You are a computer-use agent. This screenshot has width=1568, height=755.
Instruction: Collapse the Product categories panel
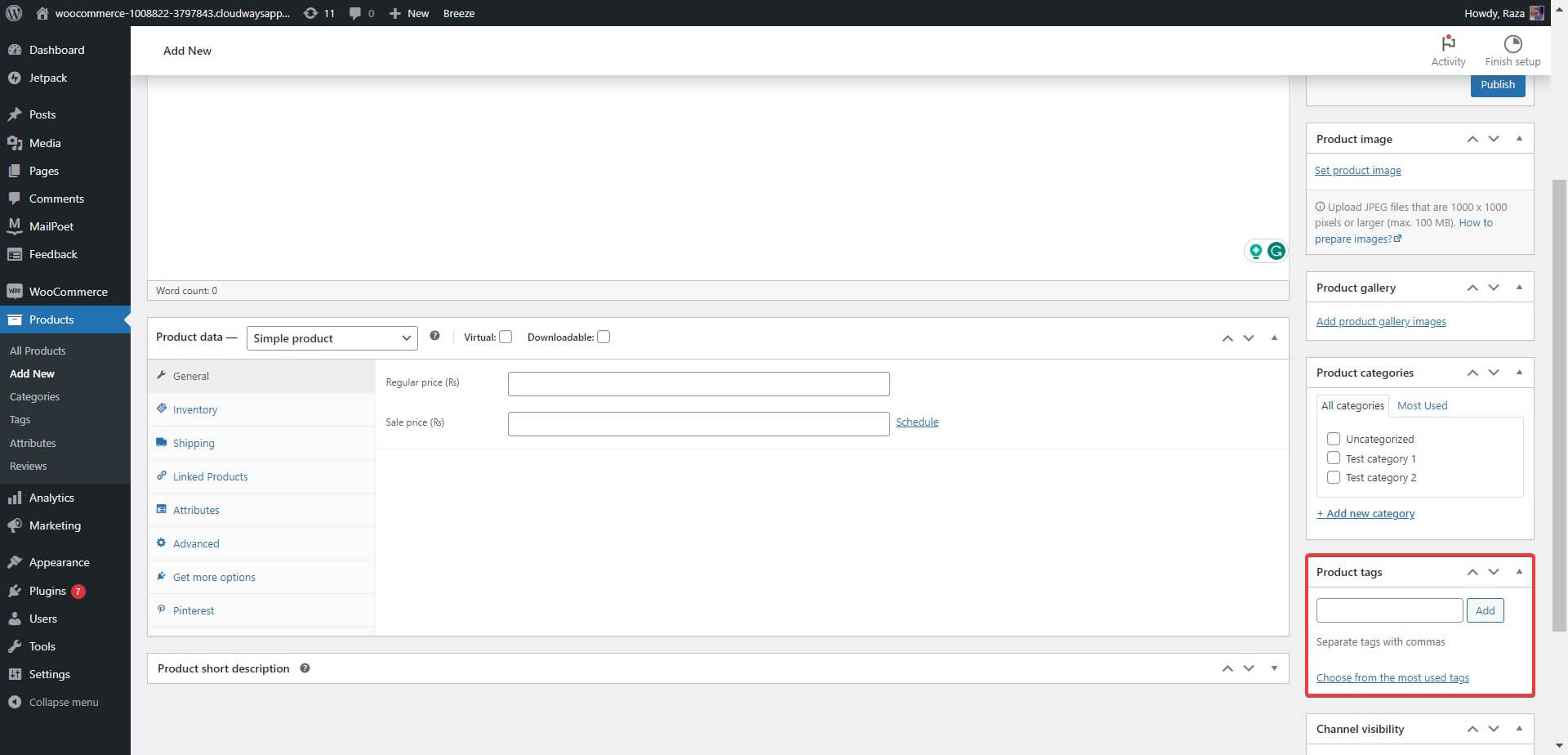[x=1519, y=373]
